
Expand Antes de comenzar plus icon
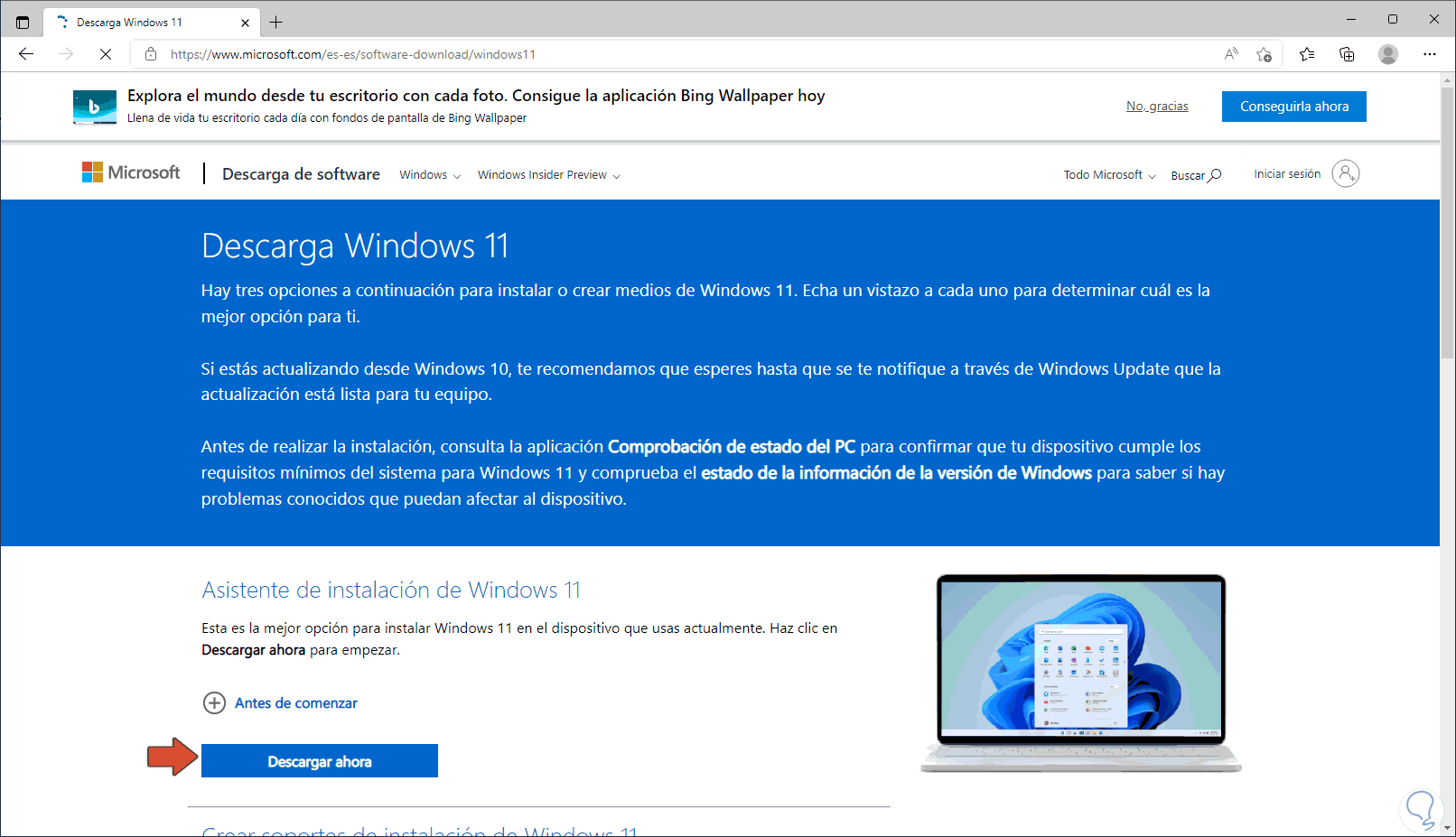tap(214, 702)
